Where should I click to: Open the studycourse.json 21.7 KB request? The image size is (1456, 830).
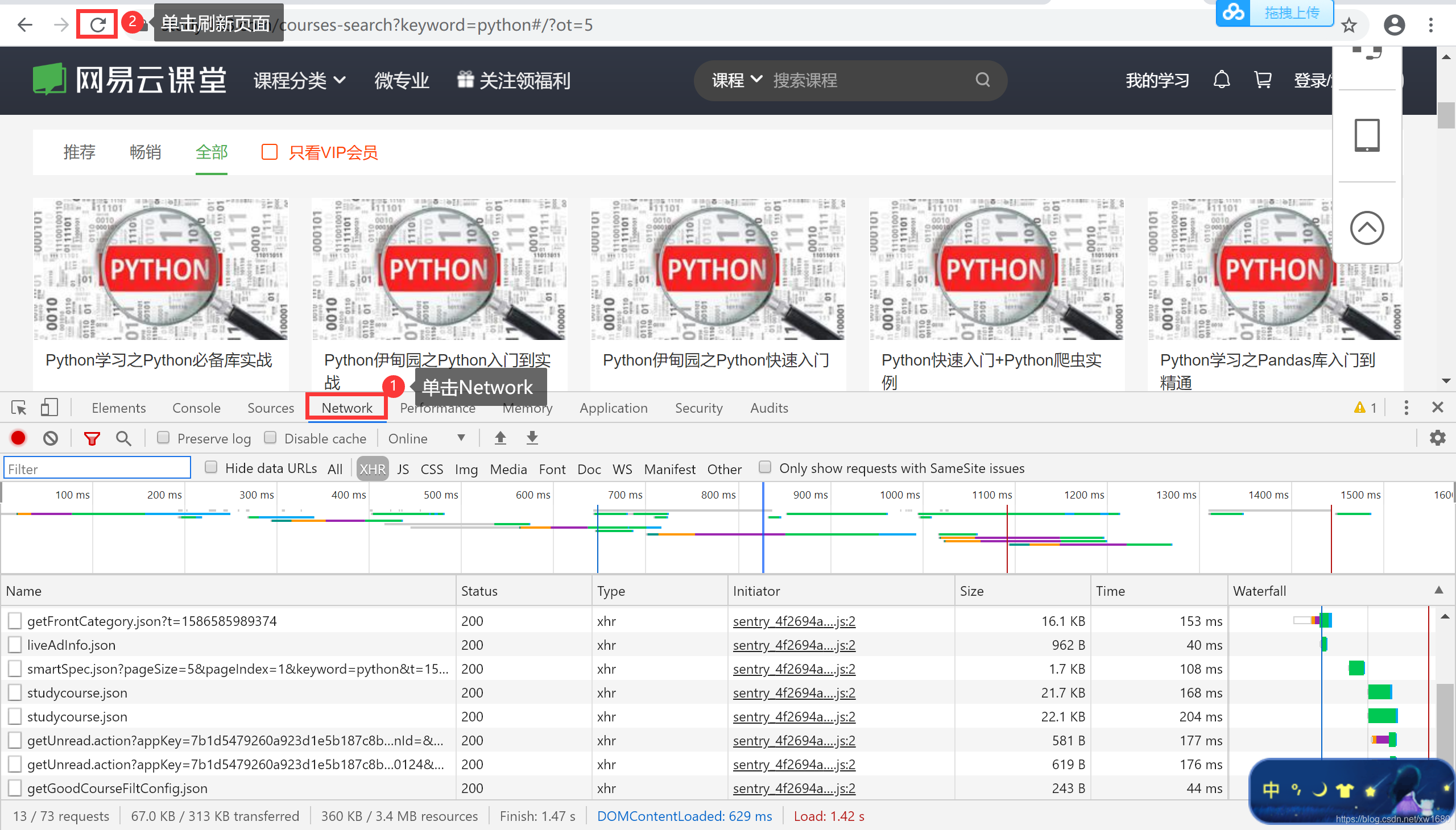tap(77, 692)
